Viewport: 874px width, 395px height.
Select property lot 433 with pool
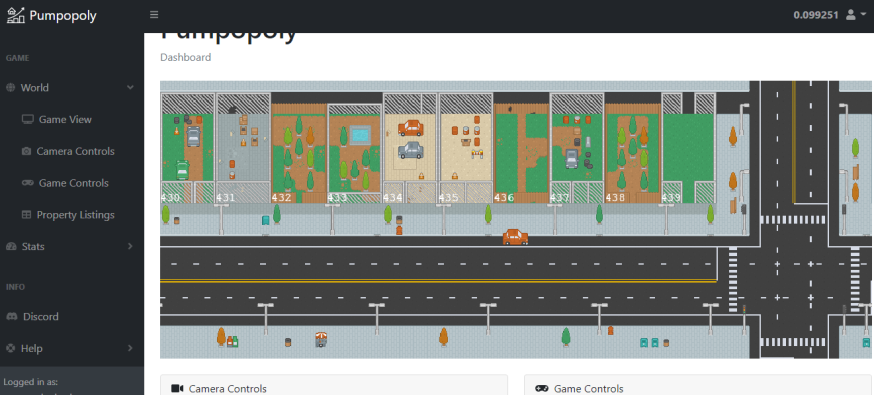(355, 153)
